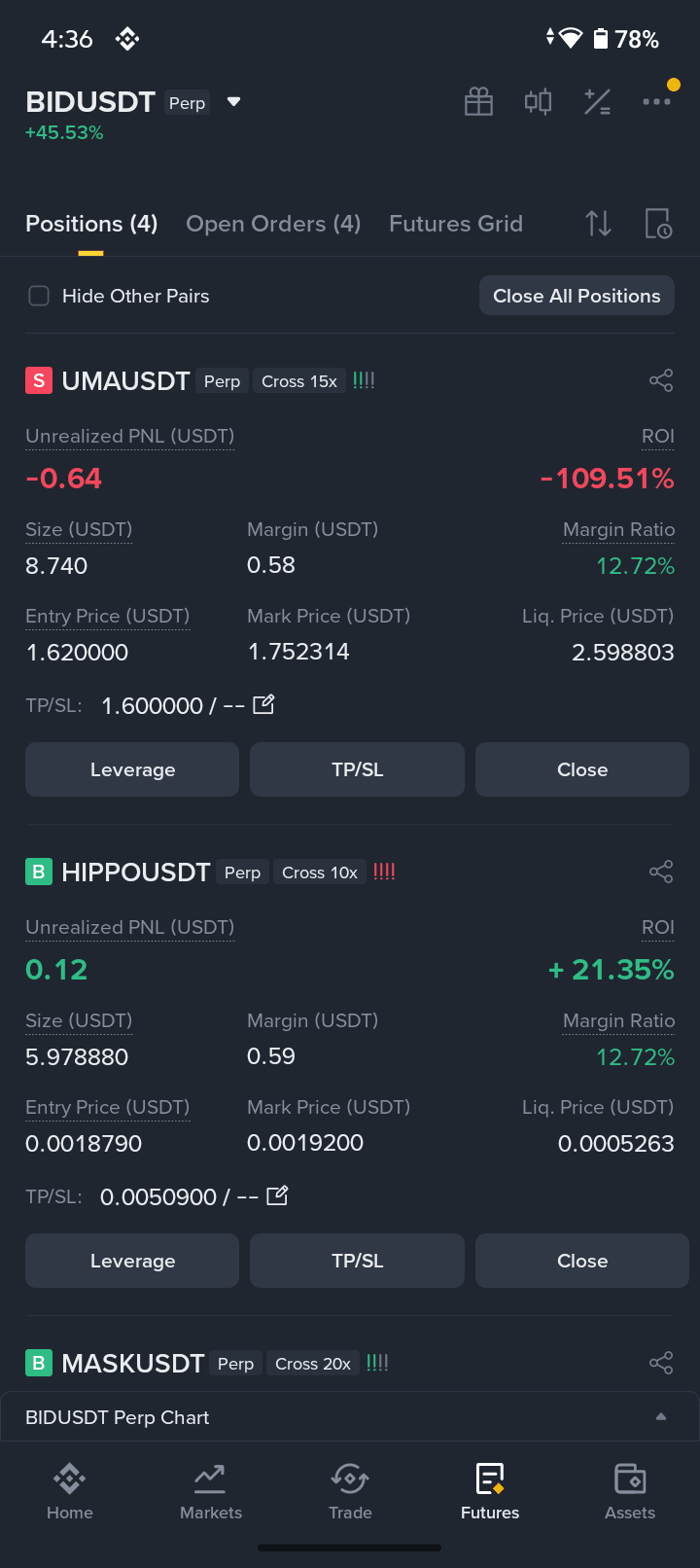This screenshot has height=1568, width=700.
Task: Tap the UMAUSDT ADL indicator bars
Action: [364, 380]
